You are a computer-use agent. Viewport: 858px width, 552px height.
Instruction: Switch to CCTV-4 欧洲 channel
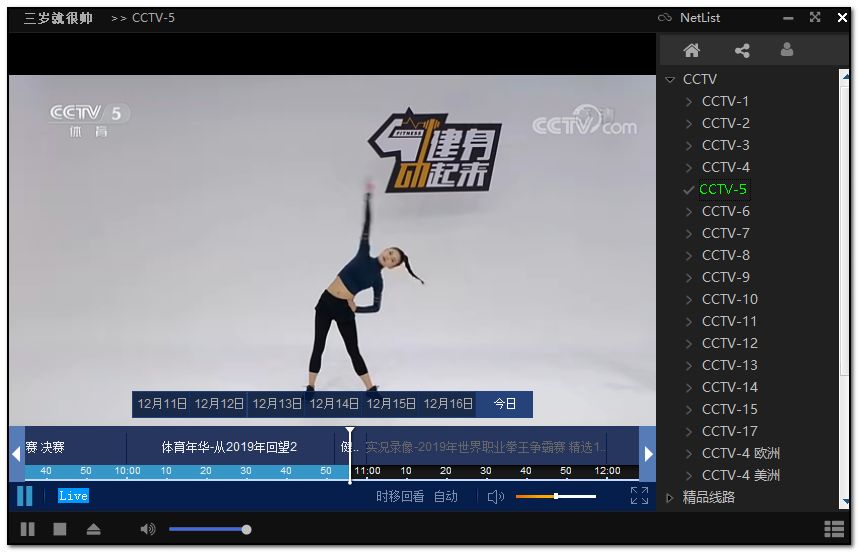[x=741, y=453]
